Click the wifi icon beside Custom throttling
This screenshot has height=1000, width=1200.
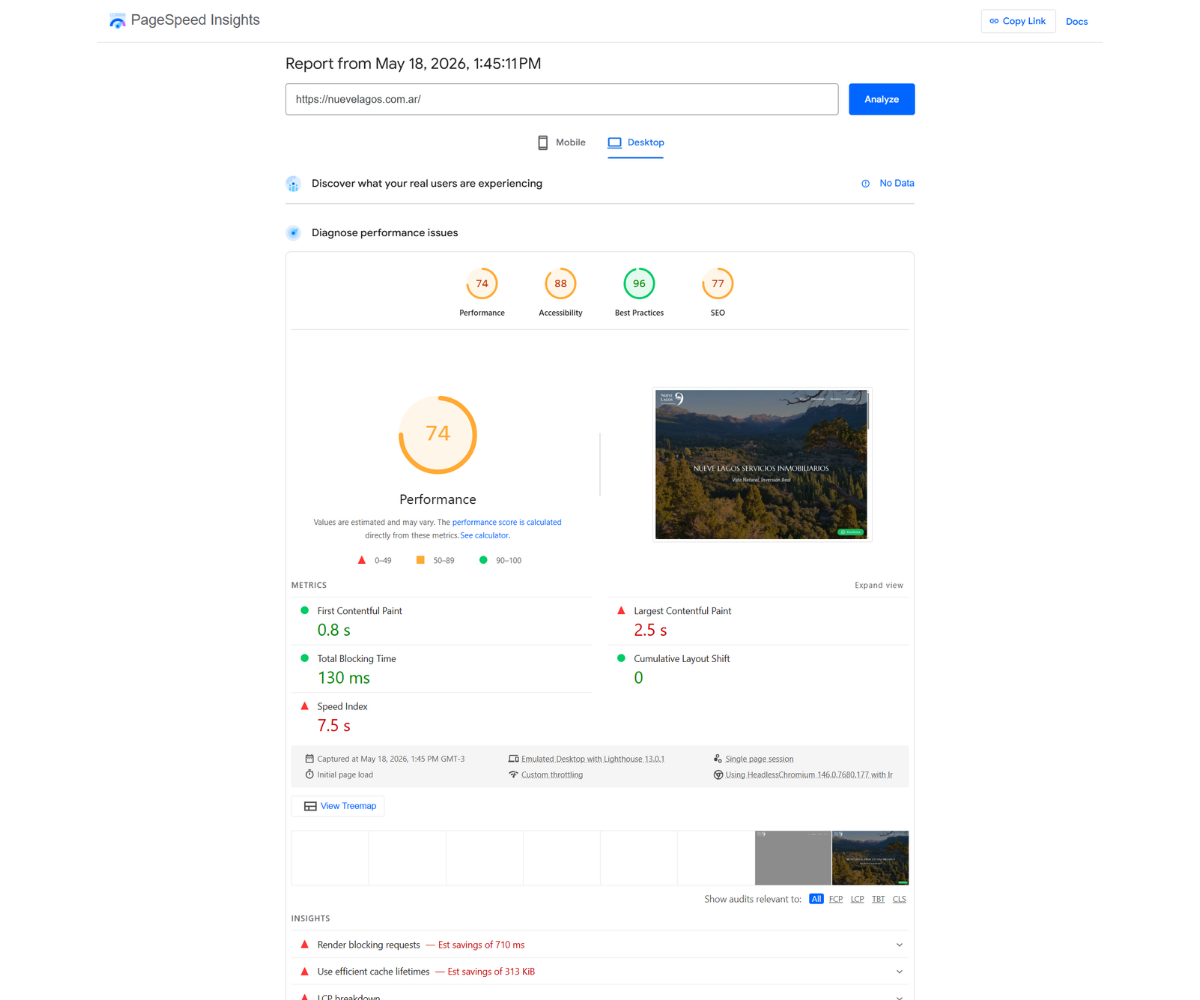[x=514, y=775]
